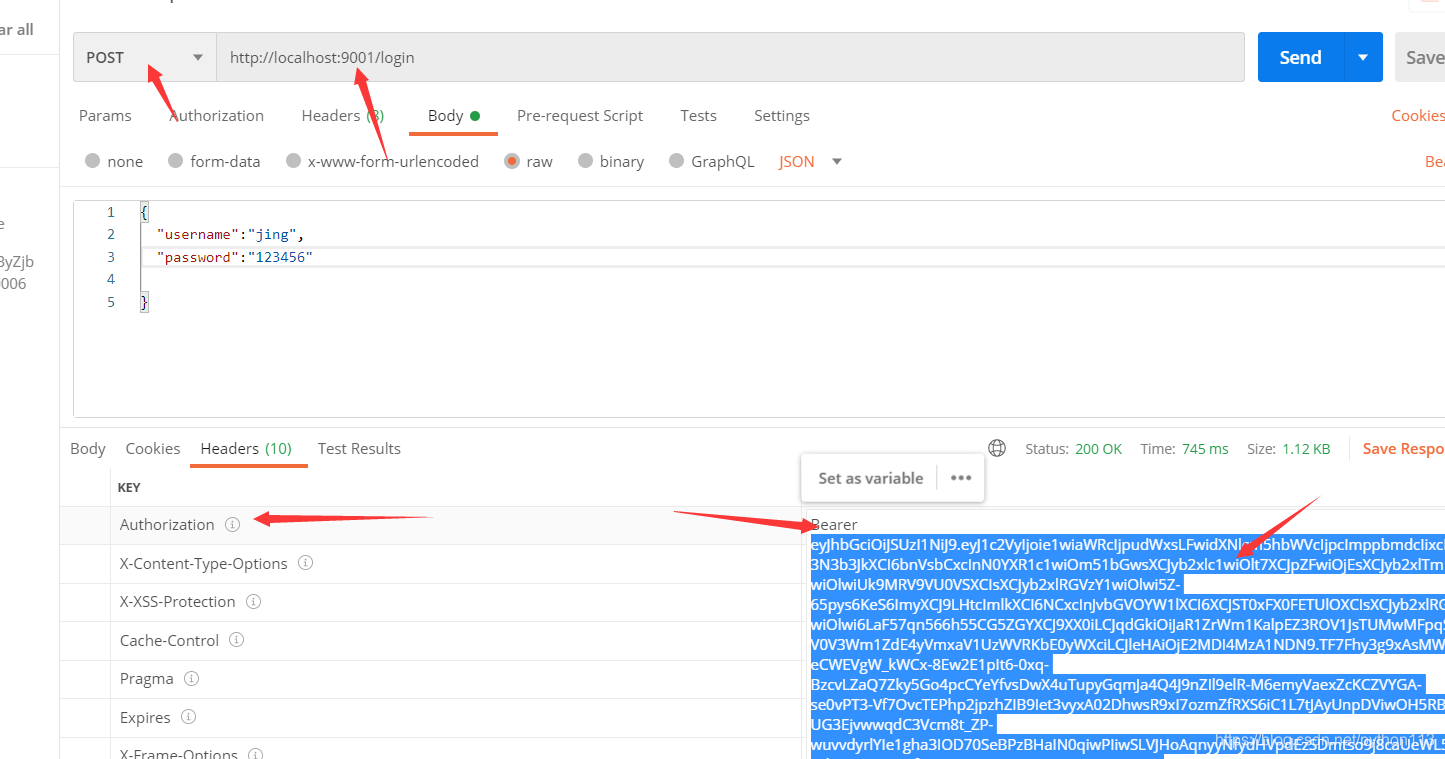The width and height of the screenshot is (1445, 759).
Task: Click the X-XSS-Protection info icon
Action: click(253, 602)
